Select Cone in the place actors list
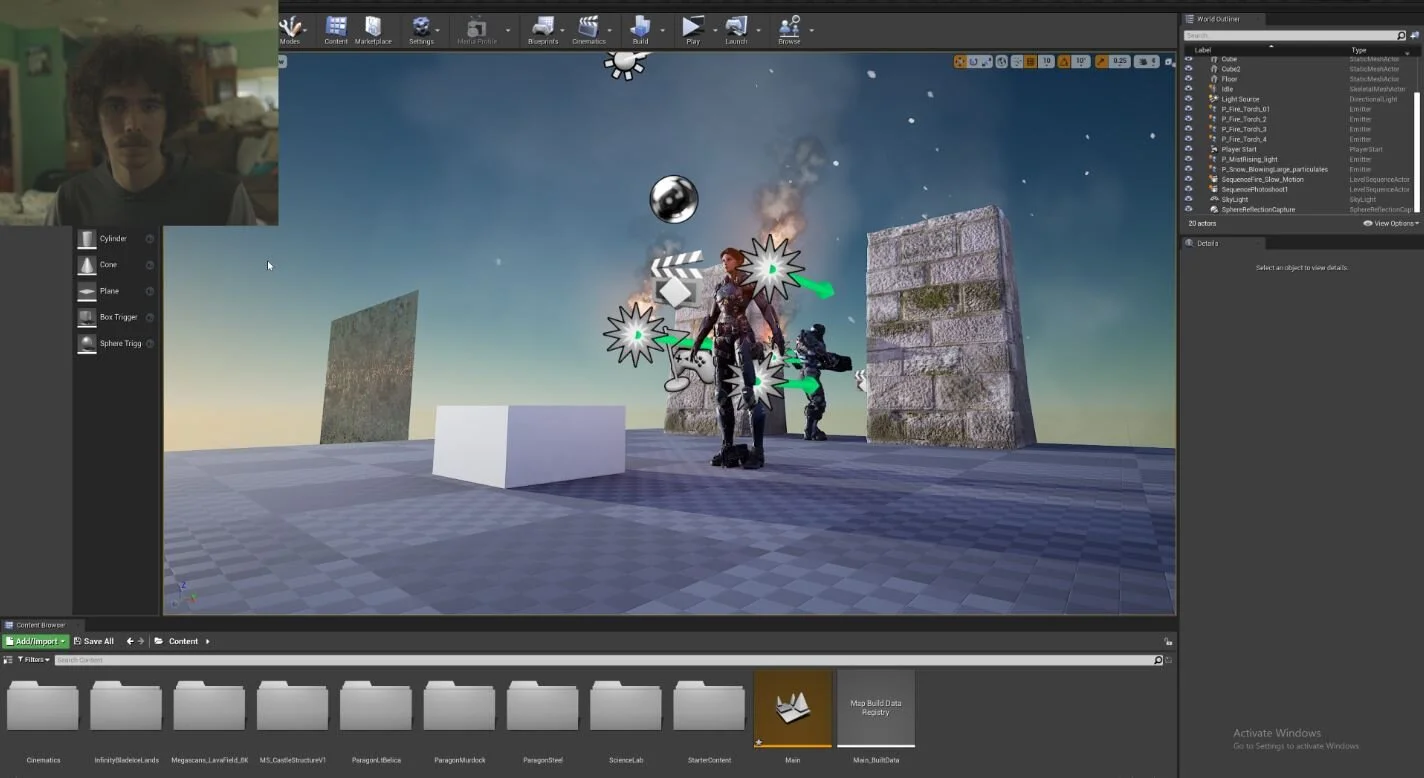Viewport: 1424px width, 778px height. pos(117,264)
